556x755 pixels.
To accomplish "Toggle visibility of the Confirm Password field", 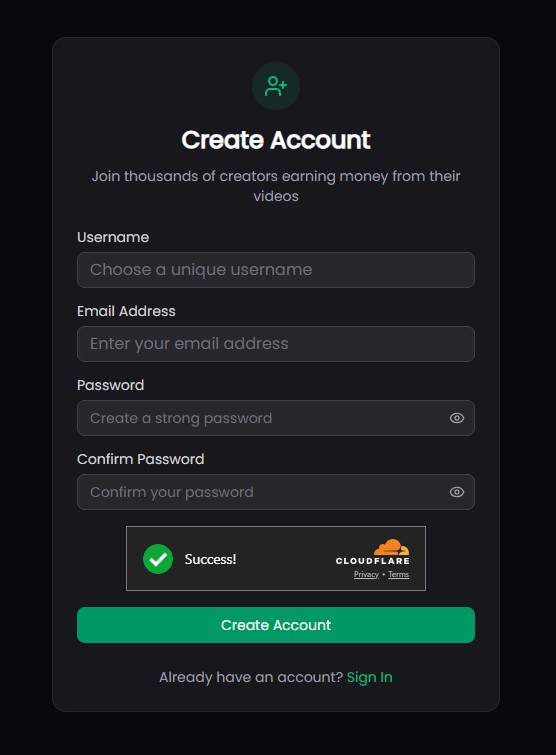I will (457, 492).
